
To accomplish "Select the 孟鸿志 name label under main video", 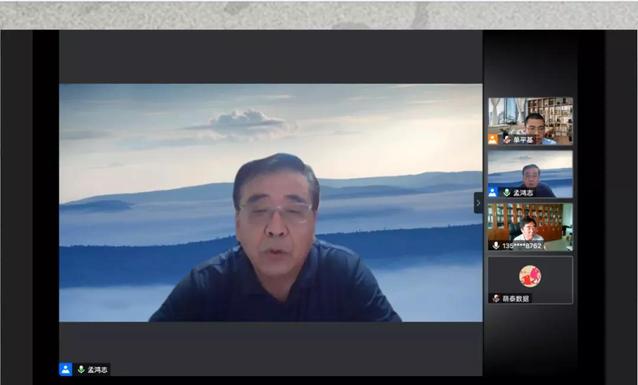I will tap(98, 370).
